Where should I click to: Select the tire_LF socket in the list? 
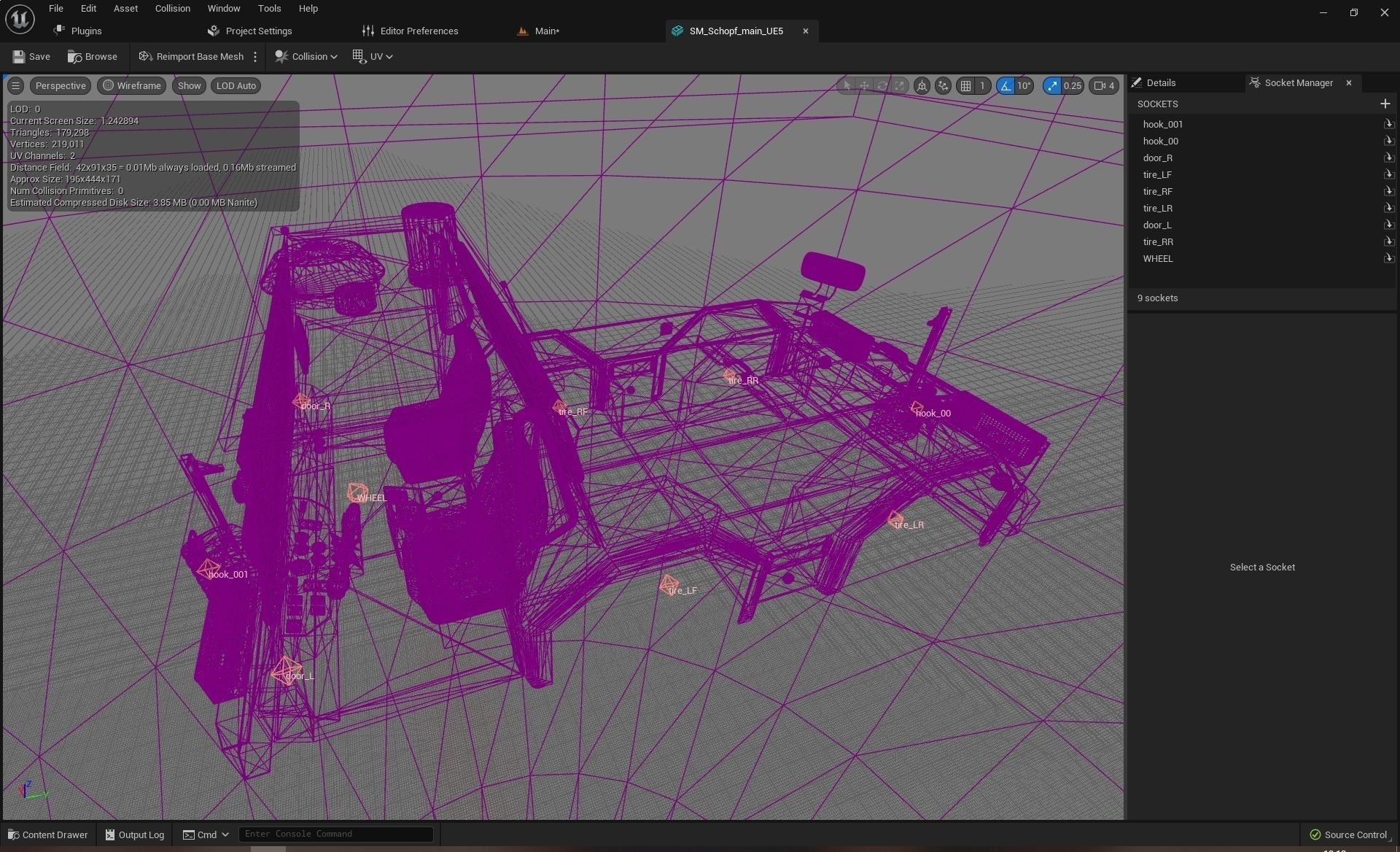coord(1157,175)
